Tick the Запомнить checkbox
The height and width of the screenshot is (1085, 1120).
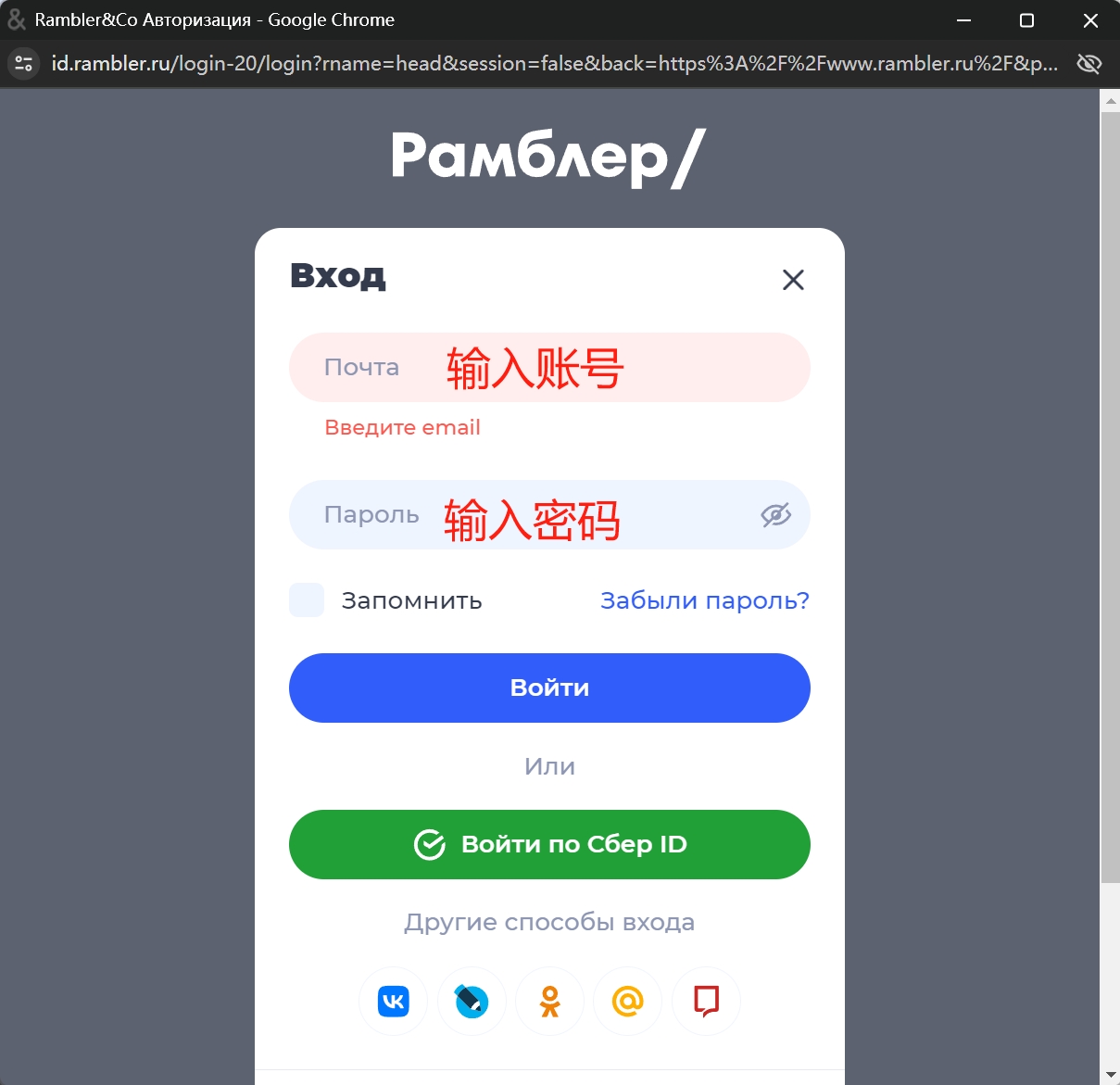tap(307, 600)
